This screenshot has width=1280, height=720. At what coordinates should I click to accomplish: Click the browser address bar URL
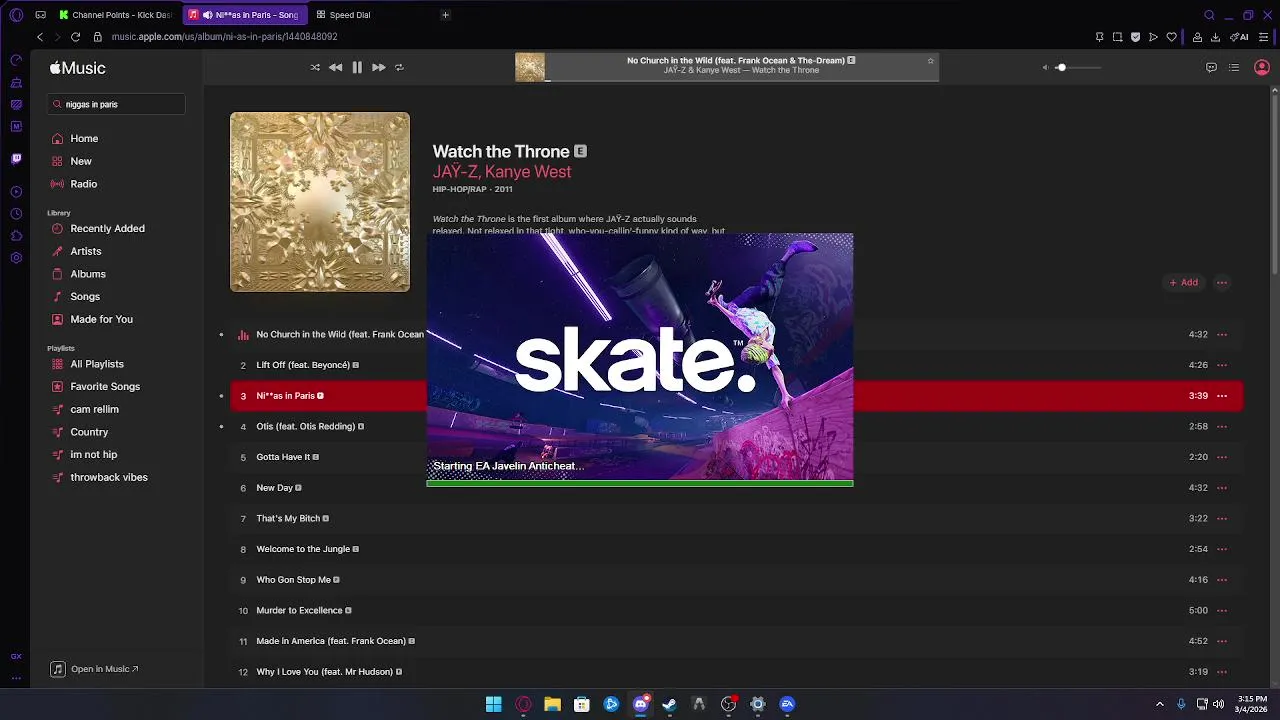click(x=224, y=37)
